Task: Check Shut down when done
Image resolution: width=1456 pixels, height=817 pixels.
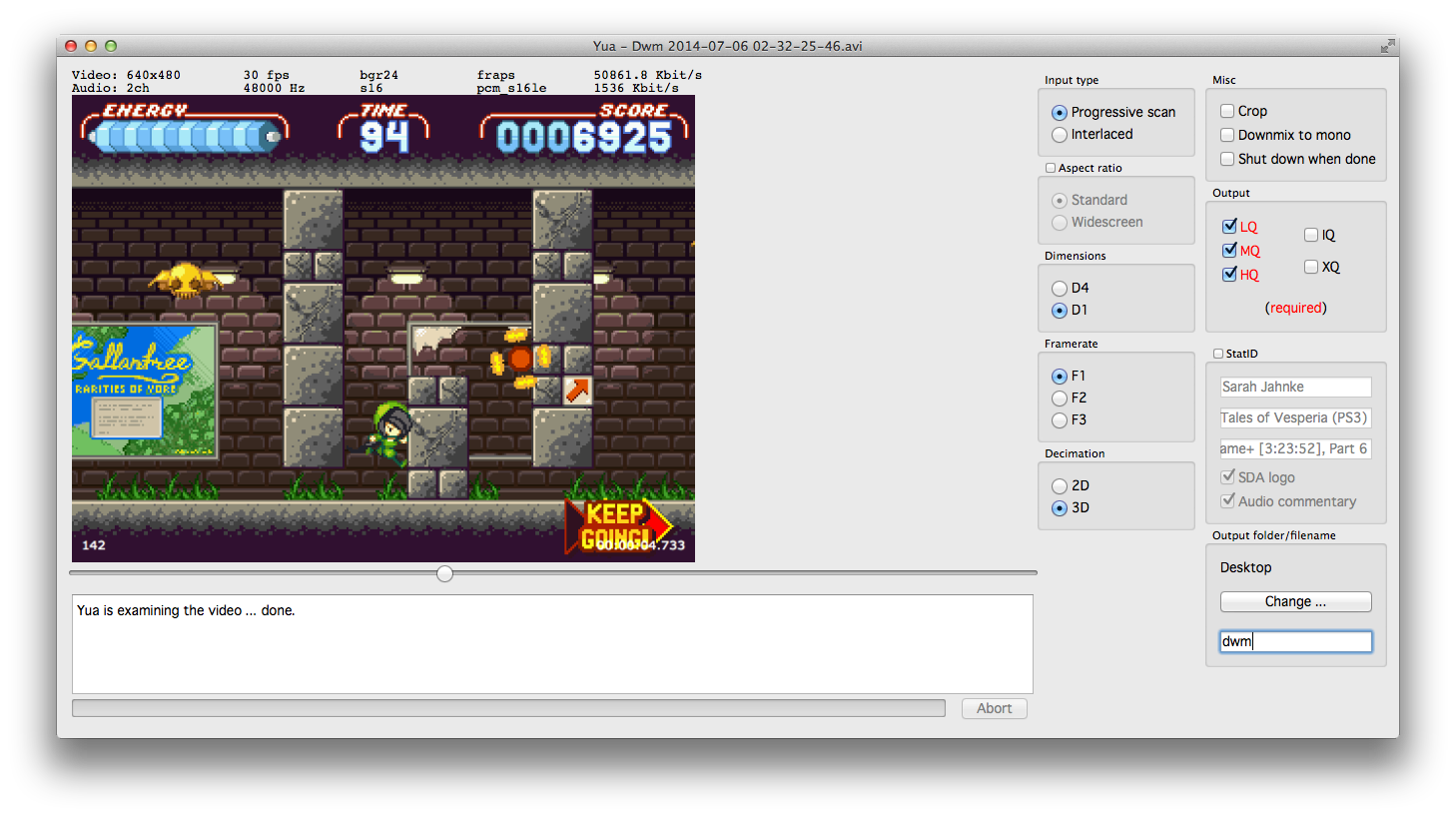Action: [x=1227, y=159]
